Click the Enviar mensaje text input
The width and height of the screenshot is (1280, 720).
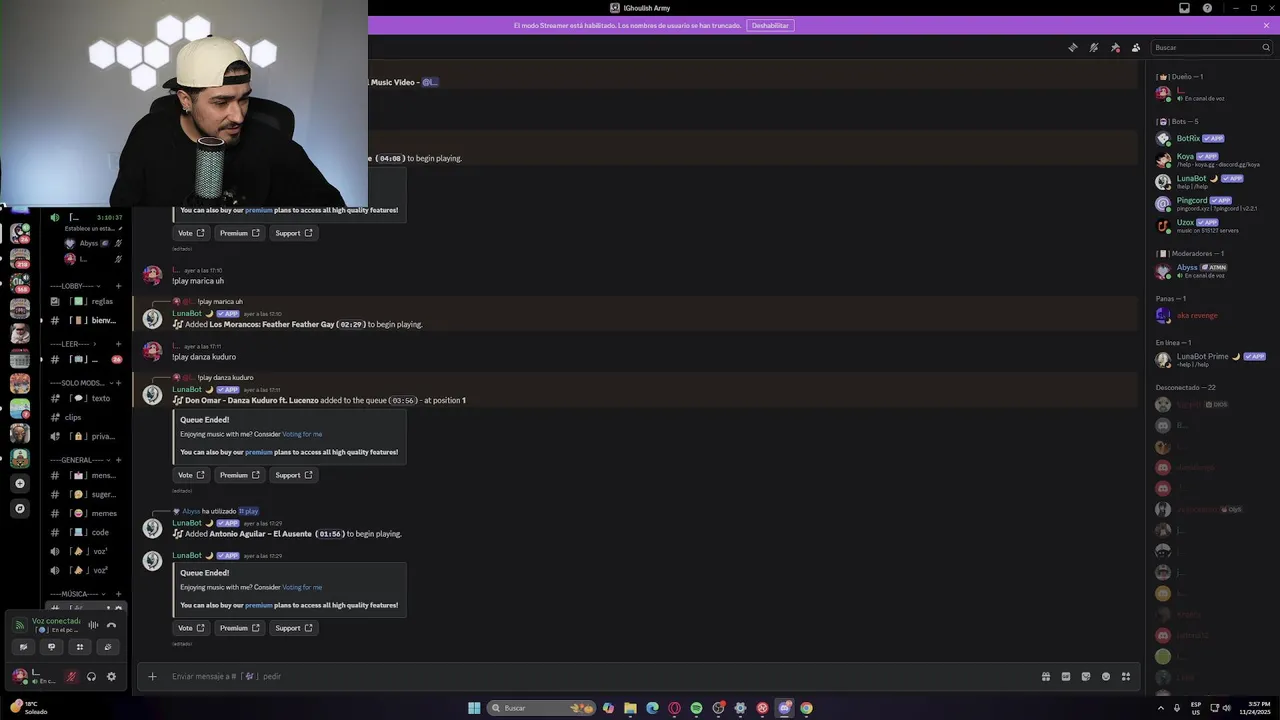point(600,676)
